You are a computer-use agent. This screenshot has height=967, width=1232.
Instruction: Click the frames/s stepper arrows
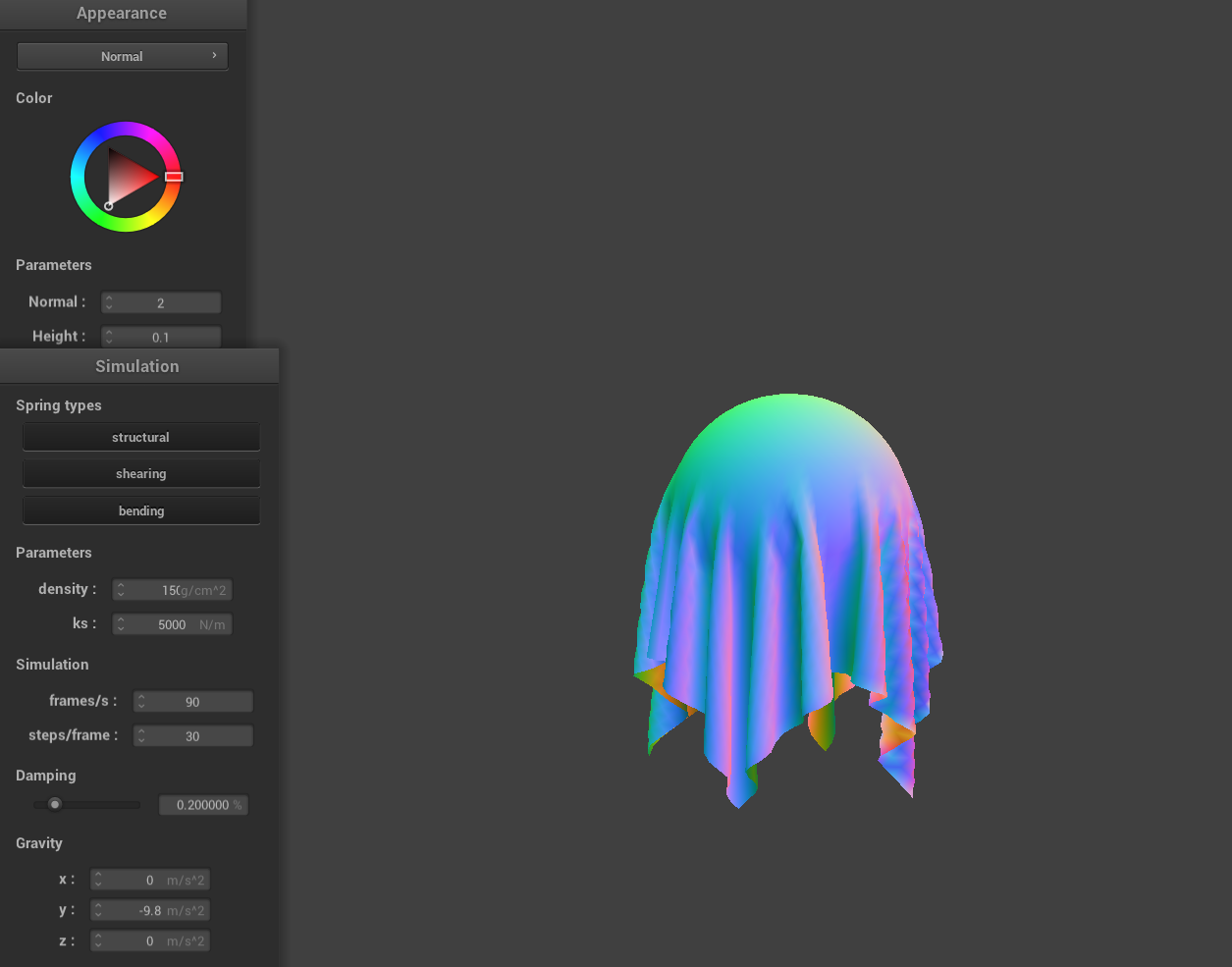point(142,702)
